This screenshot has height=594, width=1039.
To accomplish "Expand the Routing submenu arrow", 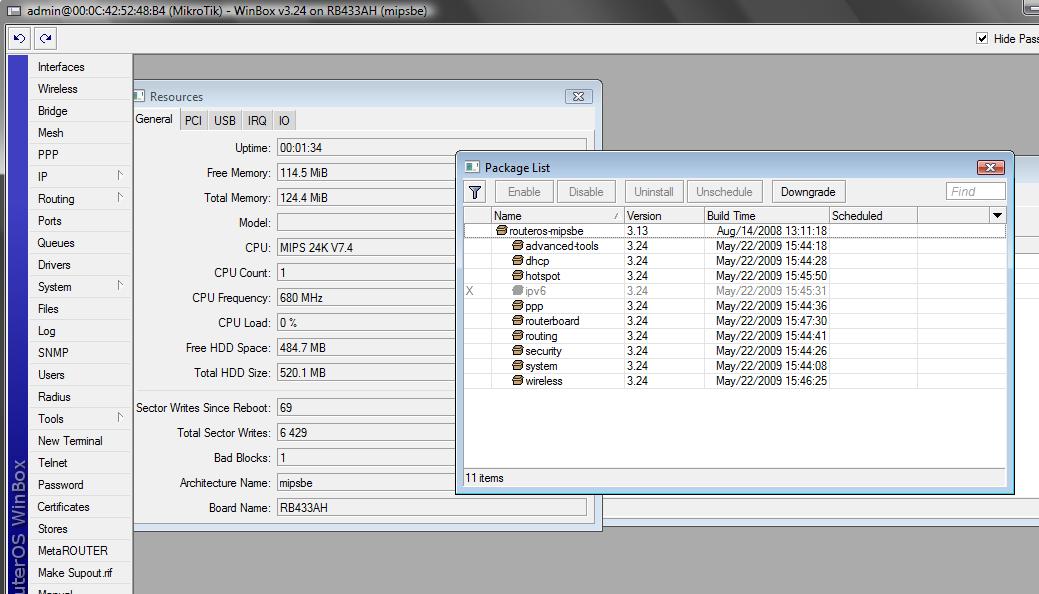I will [120, 198].
